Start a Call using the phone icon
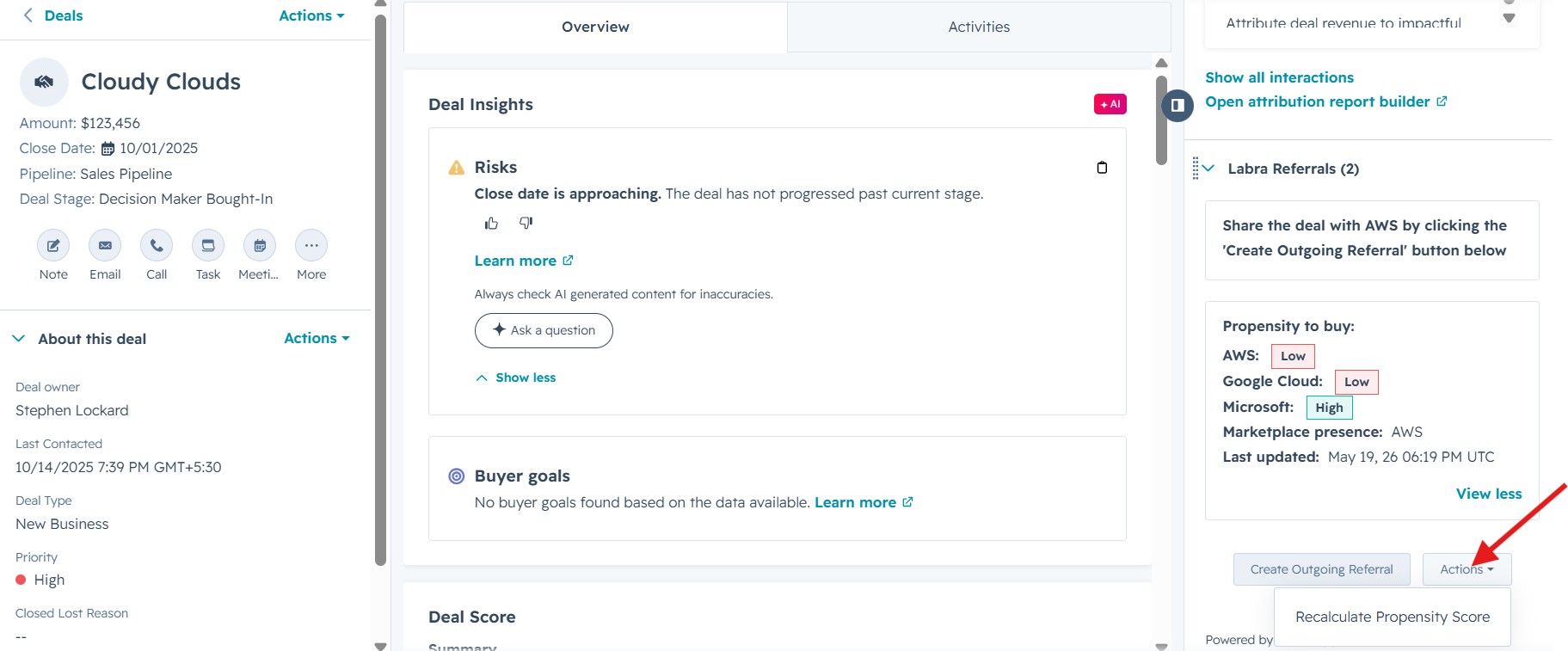This screenshot has height=651, width=1568. point(157,246)
